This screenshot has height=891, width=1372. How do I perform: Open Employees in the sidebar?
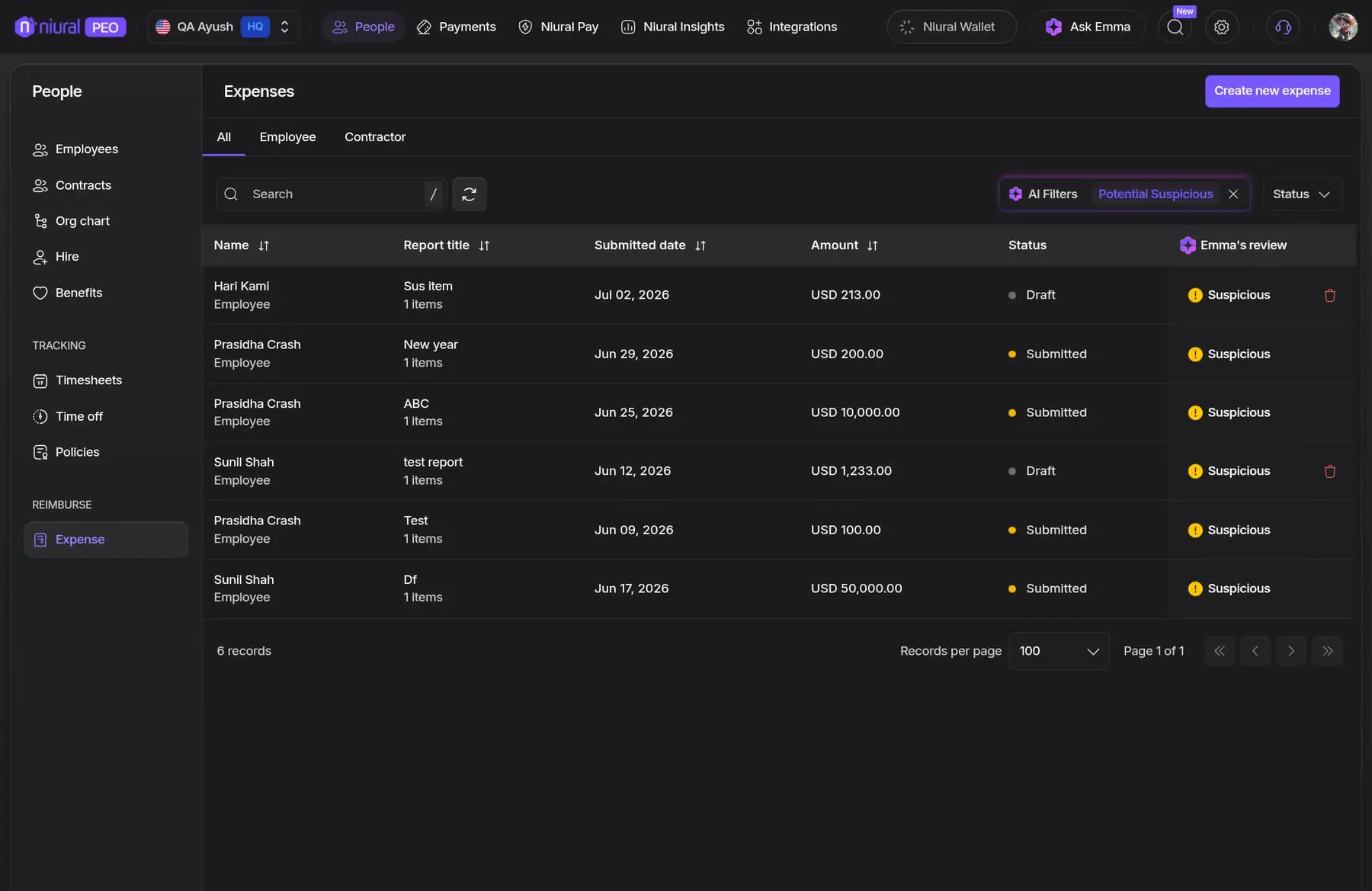click(75, 149)
